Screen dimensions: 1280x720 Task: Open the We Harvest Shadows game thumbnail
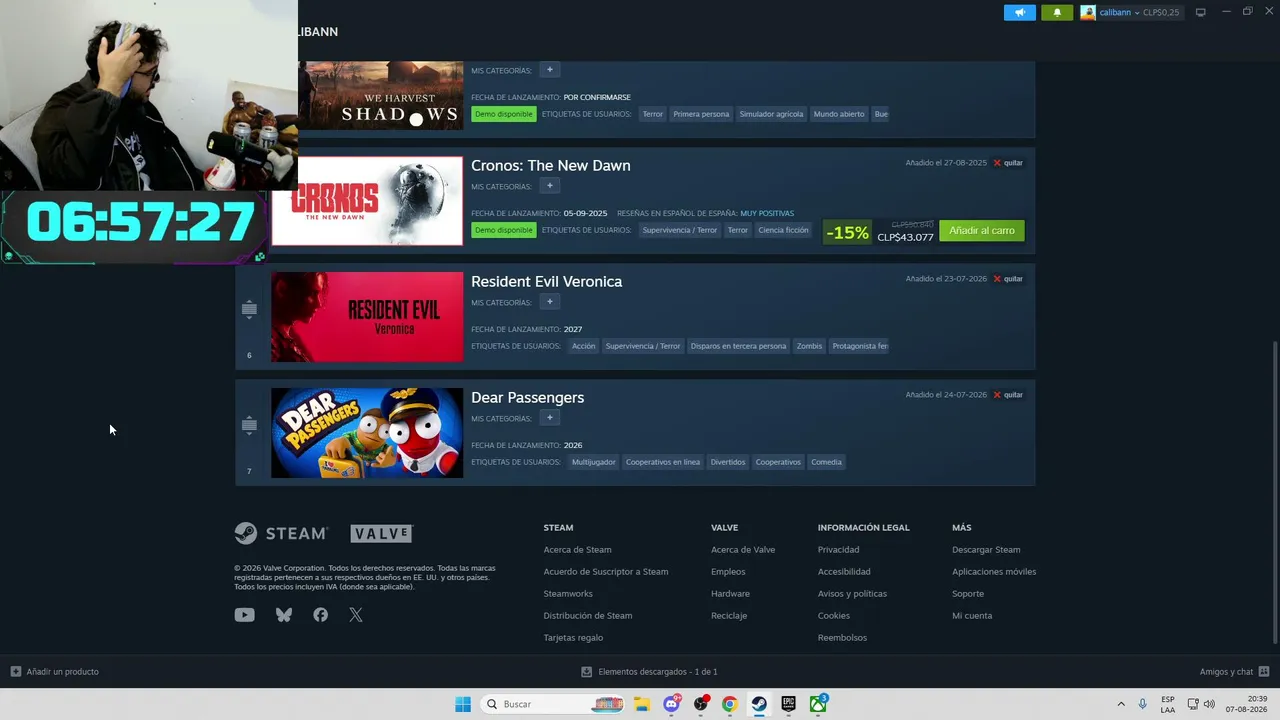[381, 95]
